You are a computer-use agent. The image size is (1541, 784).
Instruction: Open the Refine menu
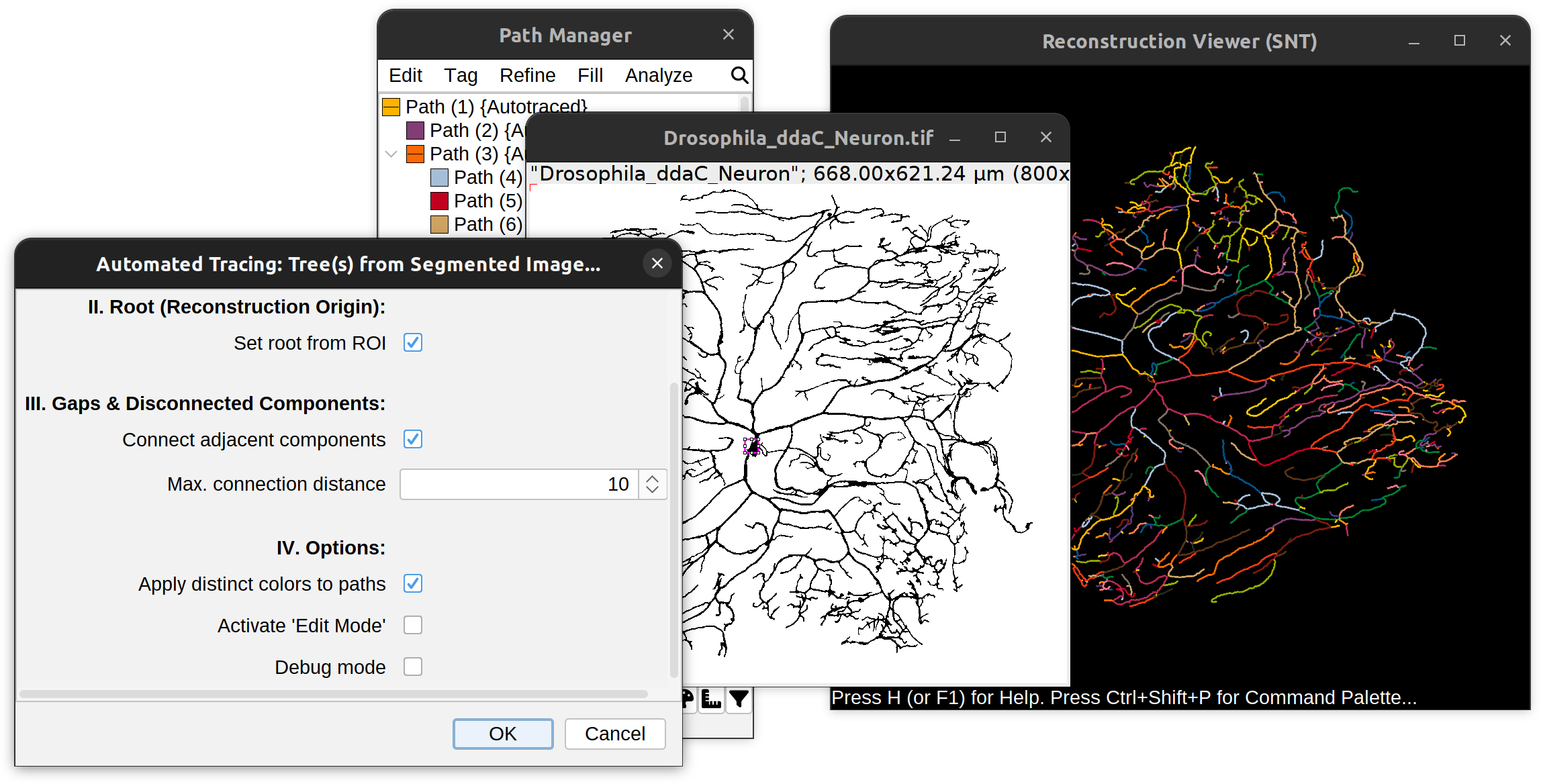[x=527, y=75]
